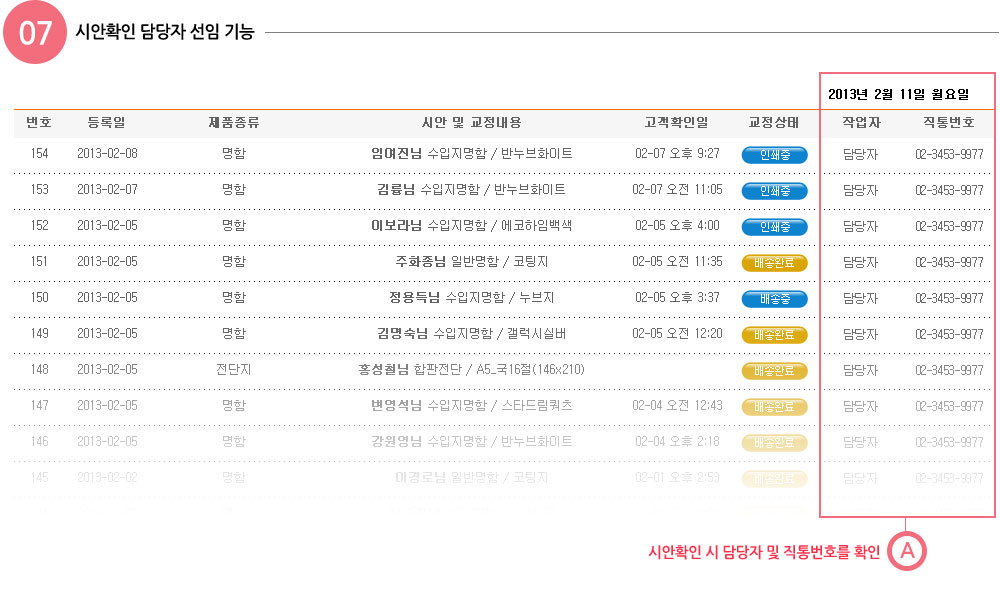The image size is (1000, 589).
Task: Select the 인쇄중 badge in row 153
Action: click(x=774, y=190)
